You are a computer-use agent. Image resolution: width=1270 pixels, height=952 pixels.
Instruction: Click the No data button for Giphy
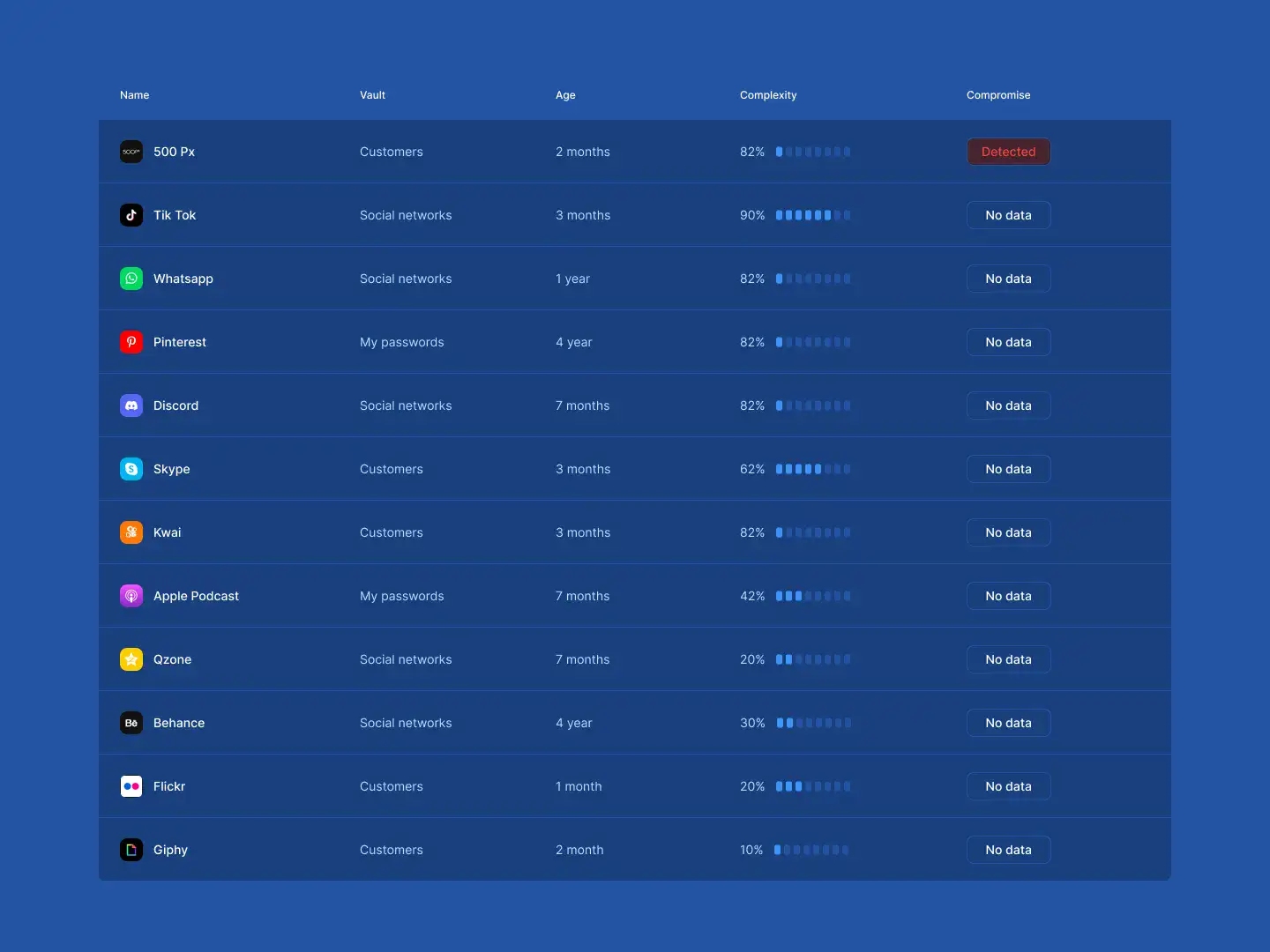(x=1008, y=850)
